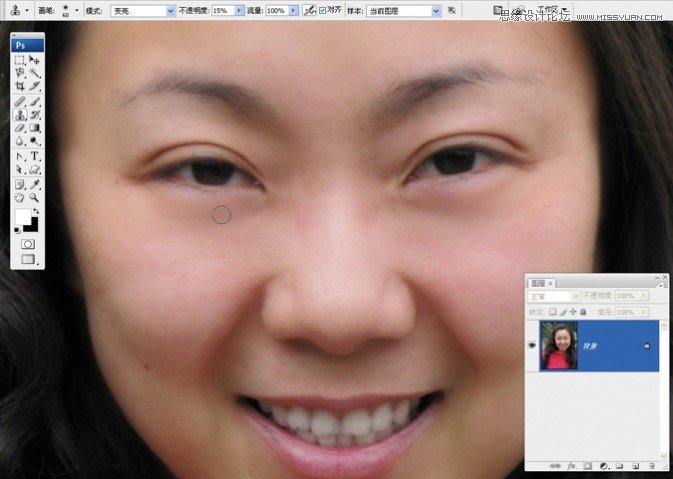Screen dimensions: 673x479
Task: Toggle lock image pixels
Action: click(x=563, y=312)
